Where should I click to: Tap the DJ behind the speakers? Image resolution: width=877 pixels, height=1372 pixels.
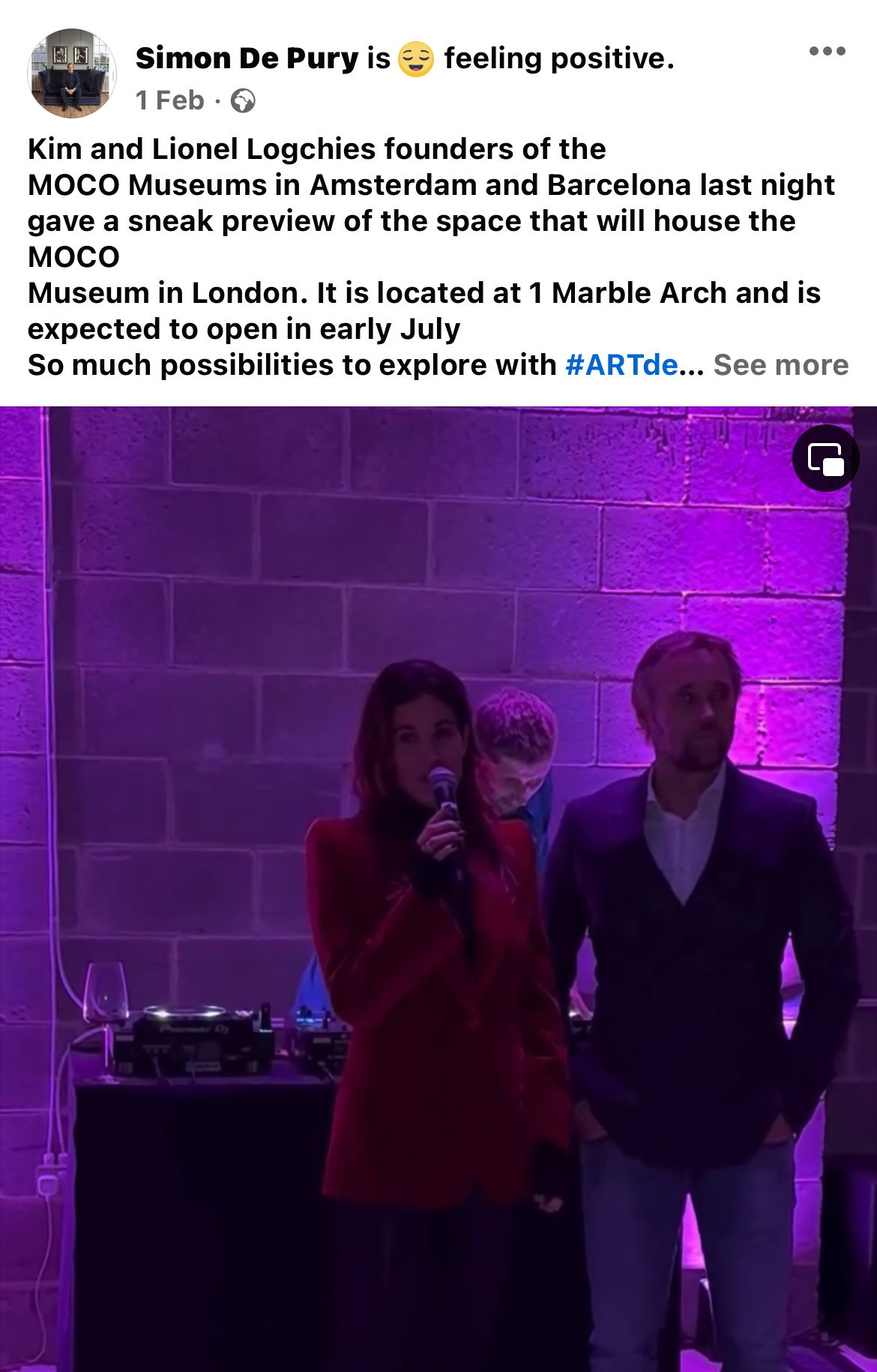tap(516, 757)
